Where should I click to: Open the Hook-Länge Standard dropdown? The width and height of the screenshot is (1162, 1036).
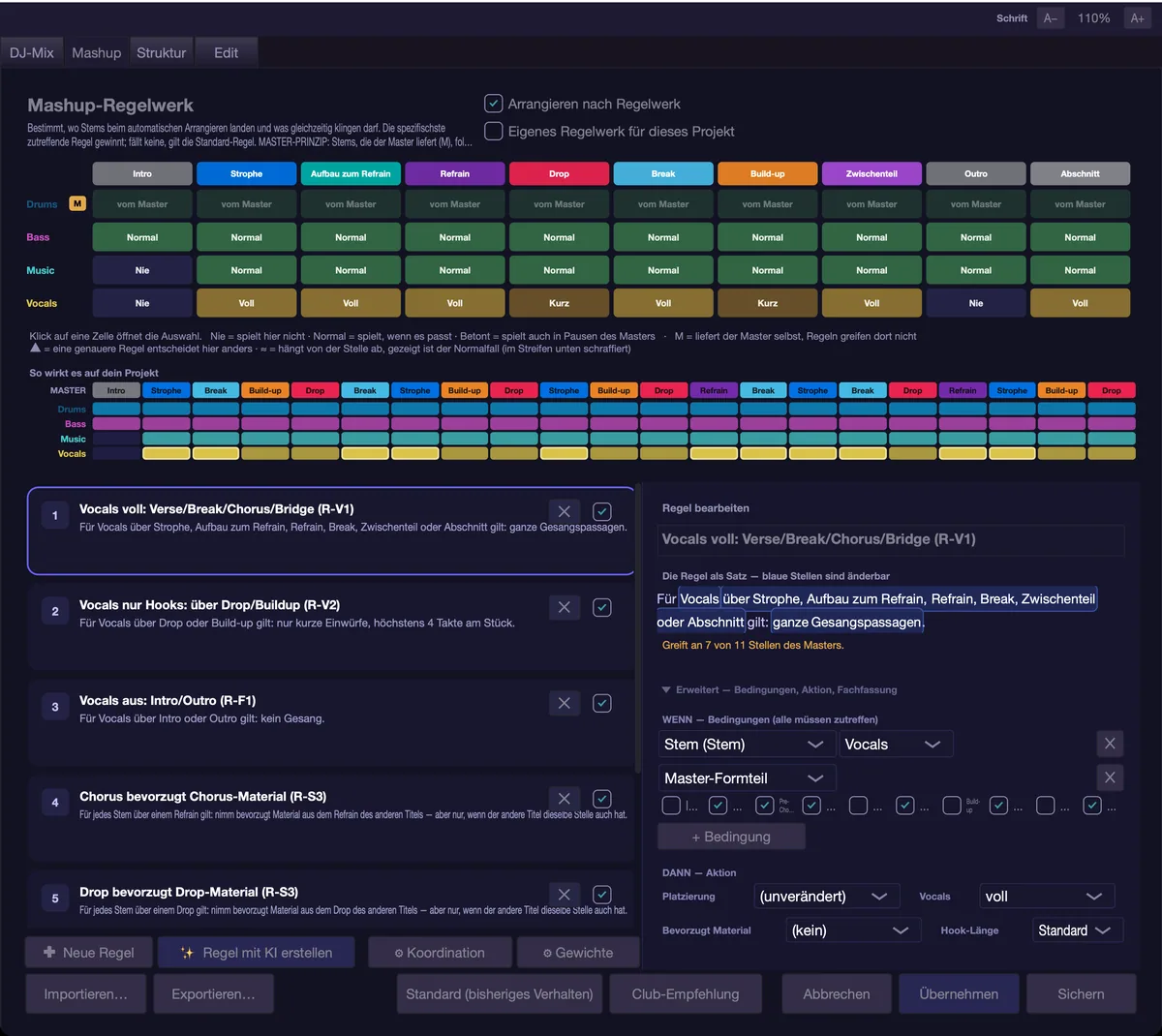coord(1077,930)
